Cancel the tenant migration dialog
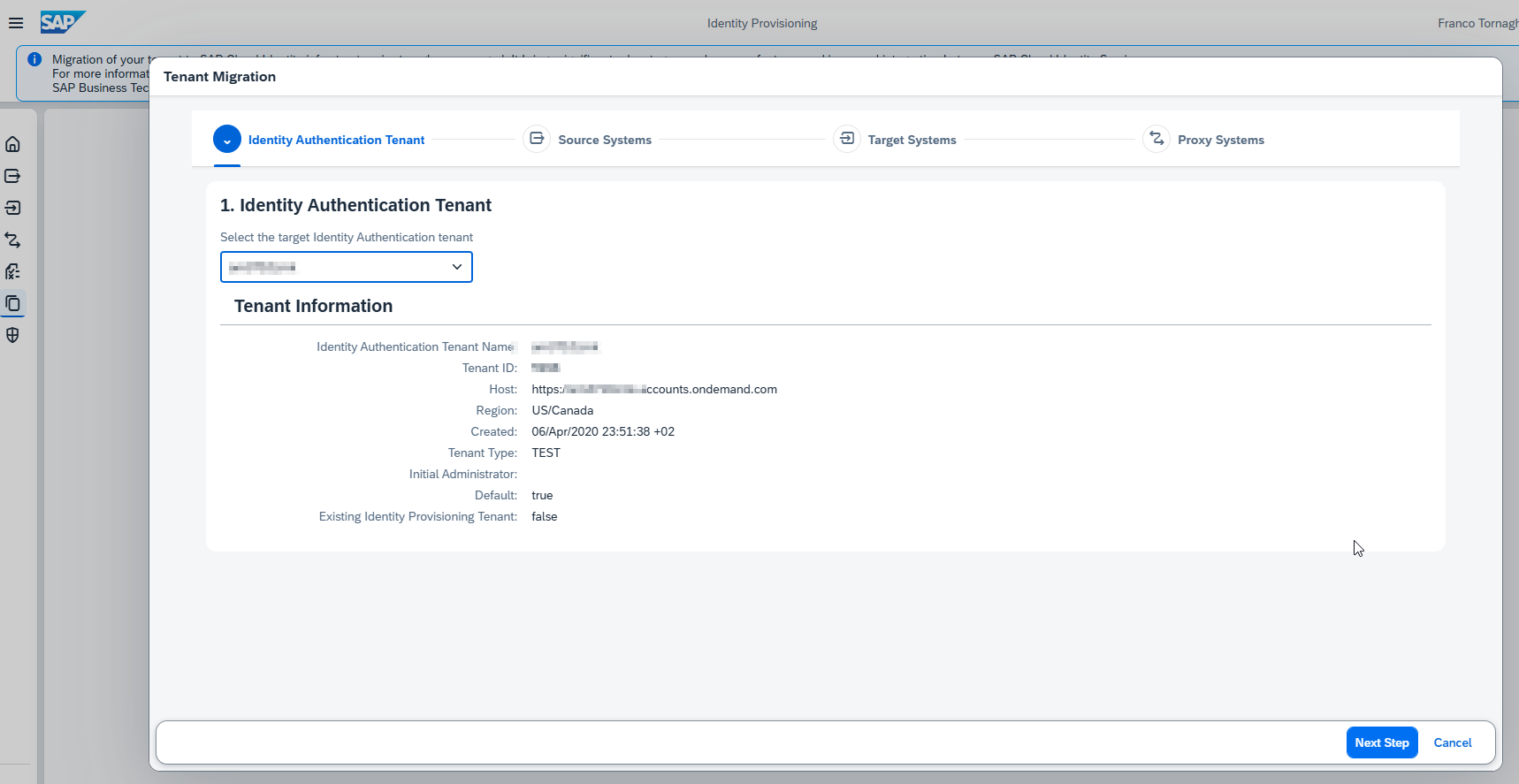Screen dimensions: 1519x784 [x=1453, y=742]
